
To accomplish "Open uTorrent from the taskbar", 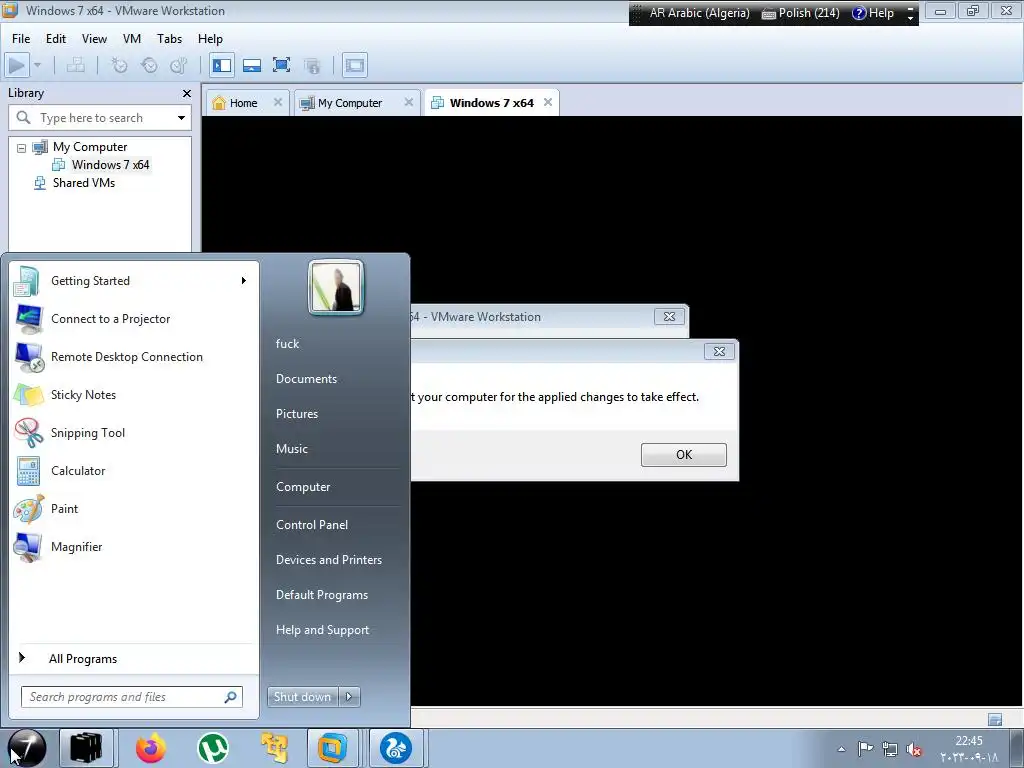I will pyautogui.click(x=213, y=748).
